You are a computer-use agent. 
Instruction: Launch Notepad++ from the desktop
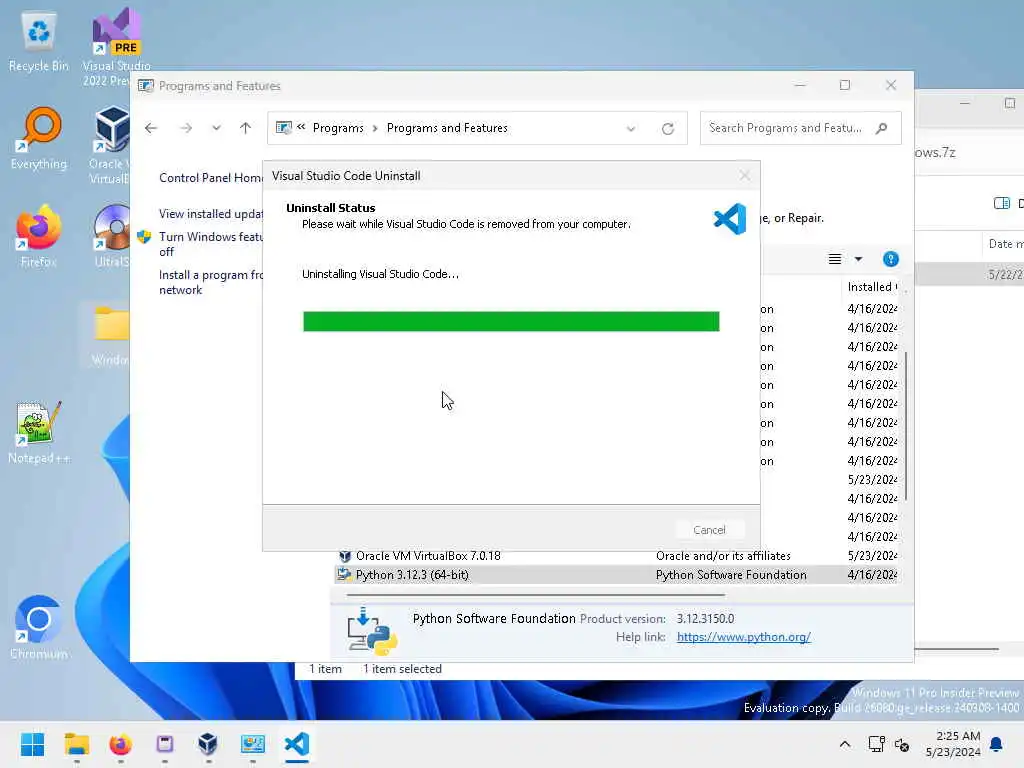(39, 432)
